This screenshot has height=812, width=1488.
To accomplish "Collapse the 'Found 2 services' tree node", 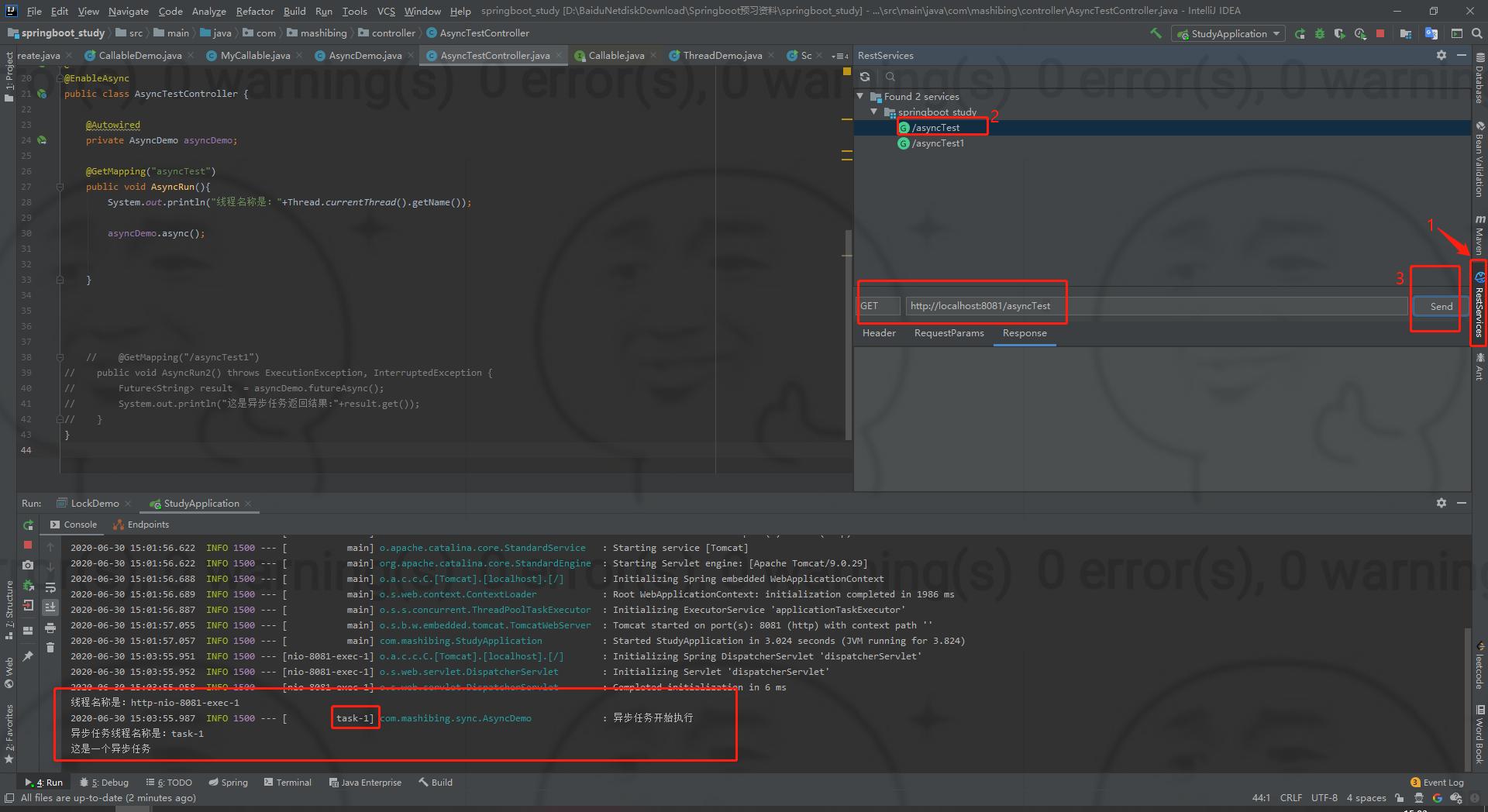I will coord(860,96).
